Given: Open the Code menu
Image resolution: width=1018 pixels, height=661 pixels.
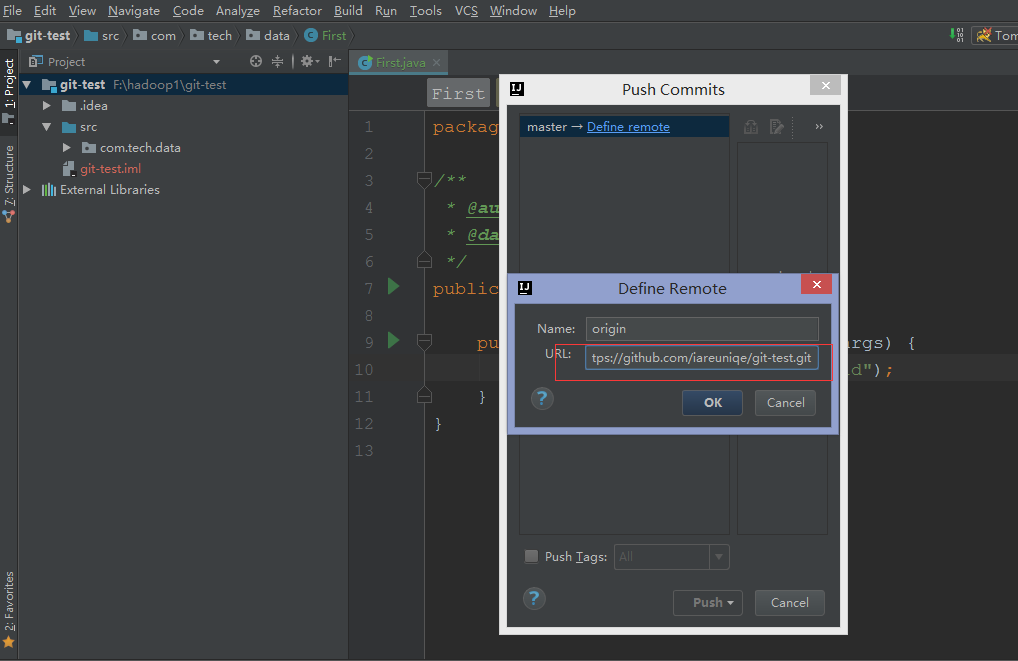Looking at the screenshot, I should 188,11.
